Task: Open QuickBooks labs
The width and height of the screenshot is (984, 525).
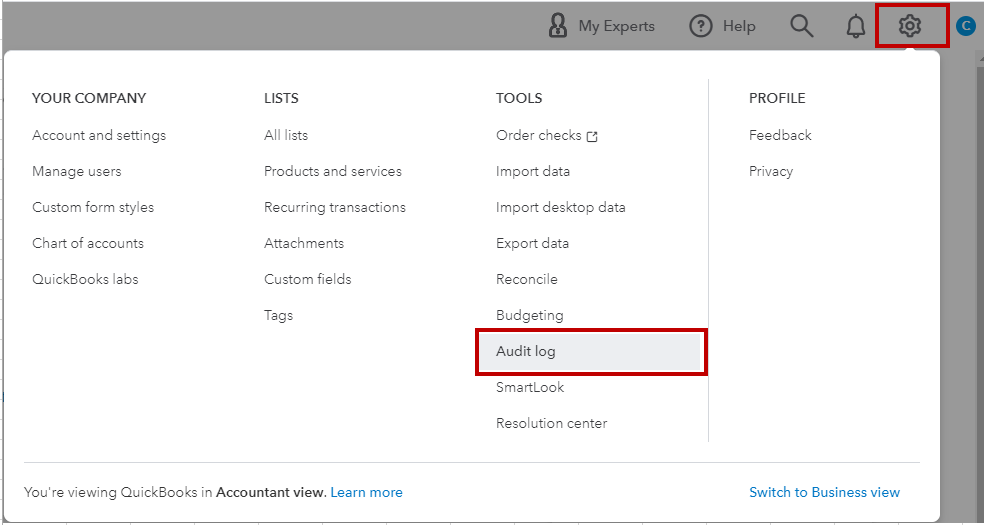Action: click(x=85, y=279)
